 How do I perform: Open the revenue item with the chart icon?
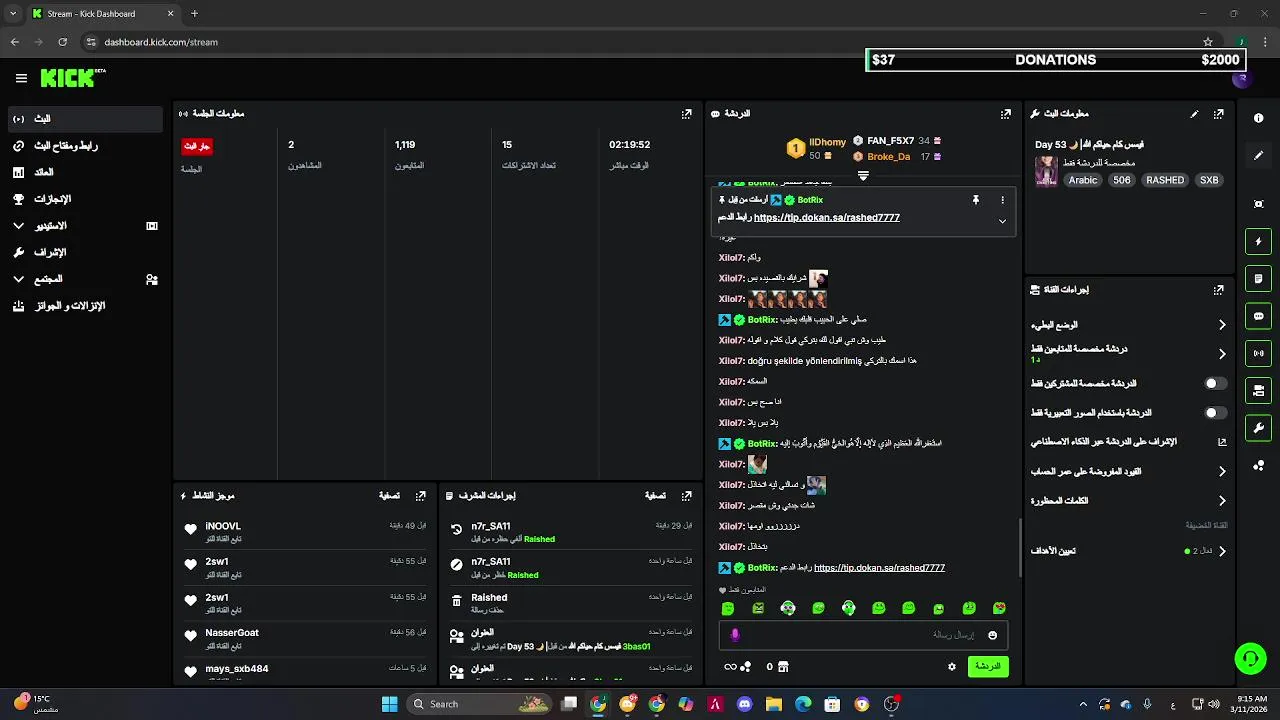coord(84,172)
